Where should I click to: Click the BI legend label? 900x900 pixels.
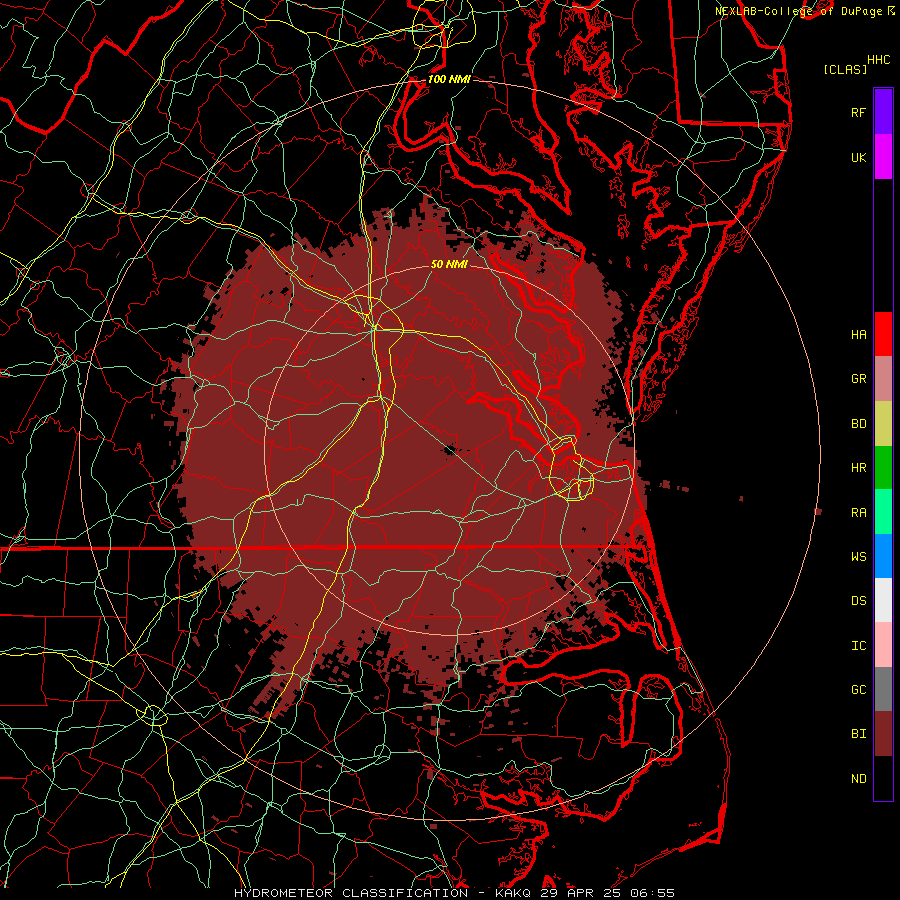(x=858, y=734)
